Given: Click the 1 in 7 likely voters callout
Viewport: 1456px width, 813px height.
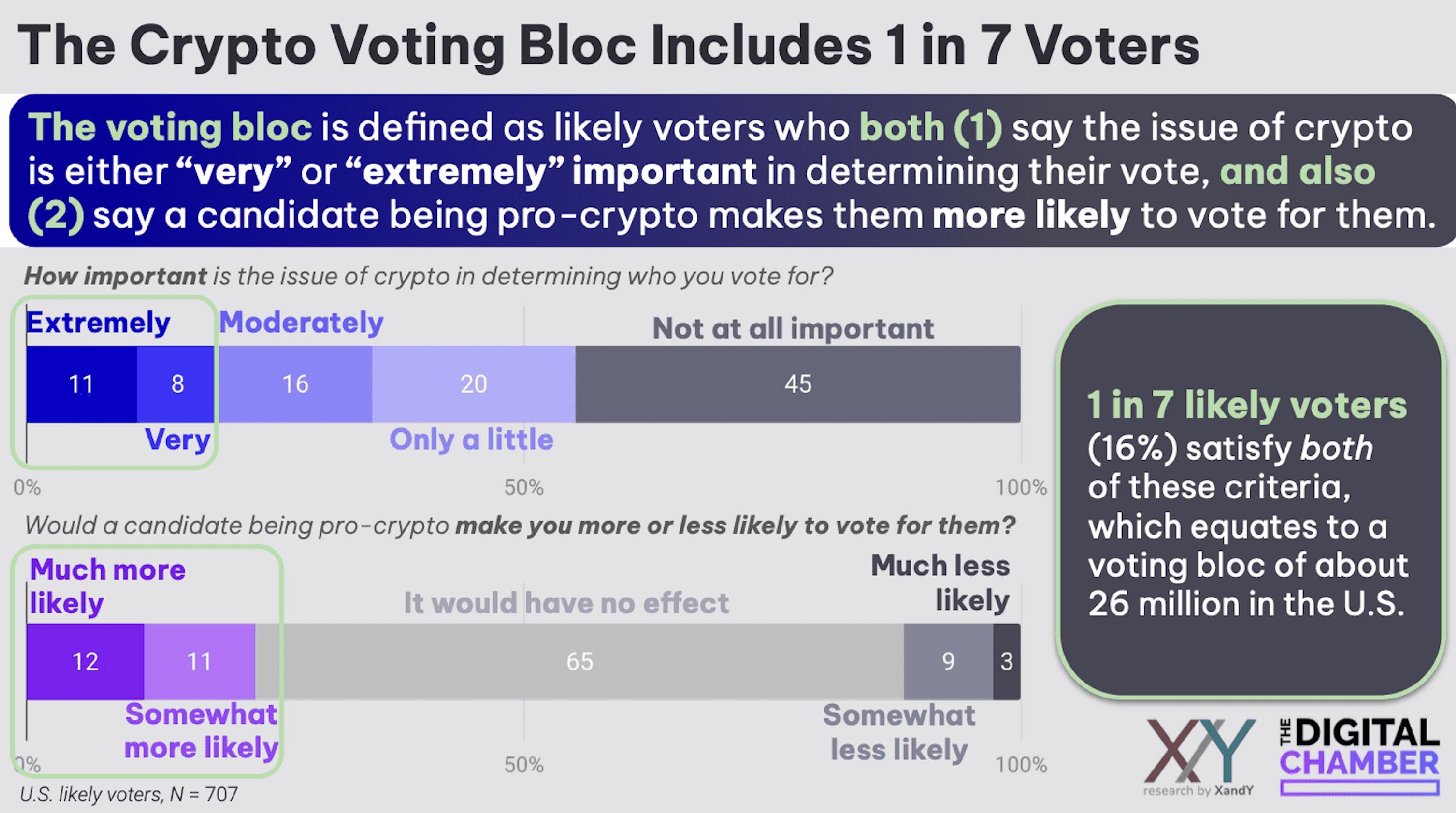Looking at the screenshot, I should 1250,500.
